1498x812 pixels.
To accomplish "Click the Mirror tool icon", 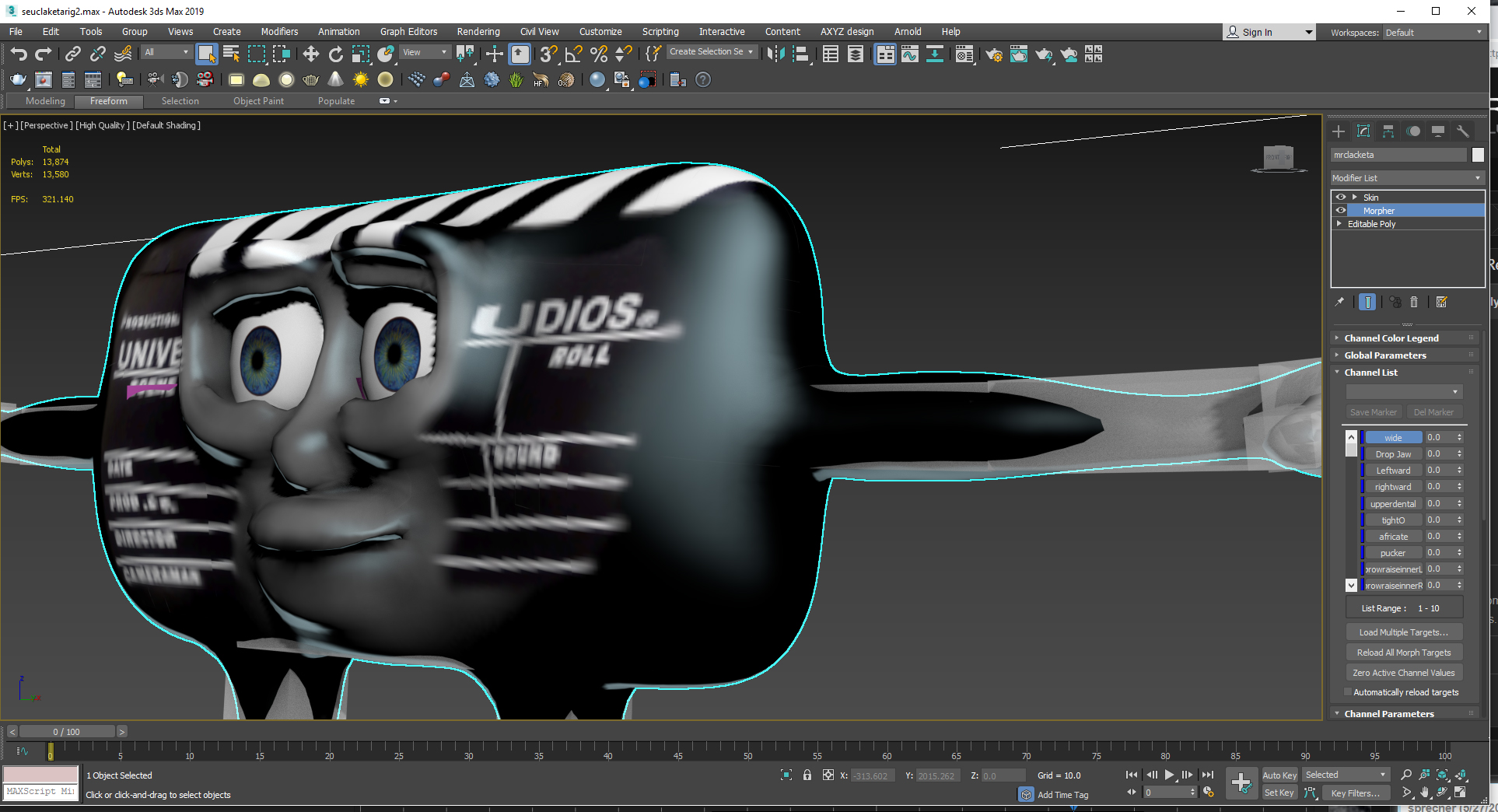I will click(775, 54).
